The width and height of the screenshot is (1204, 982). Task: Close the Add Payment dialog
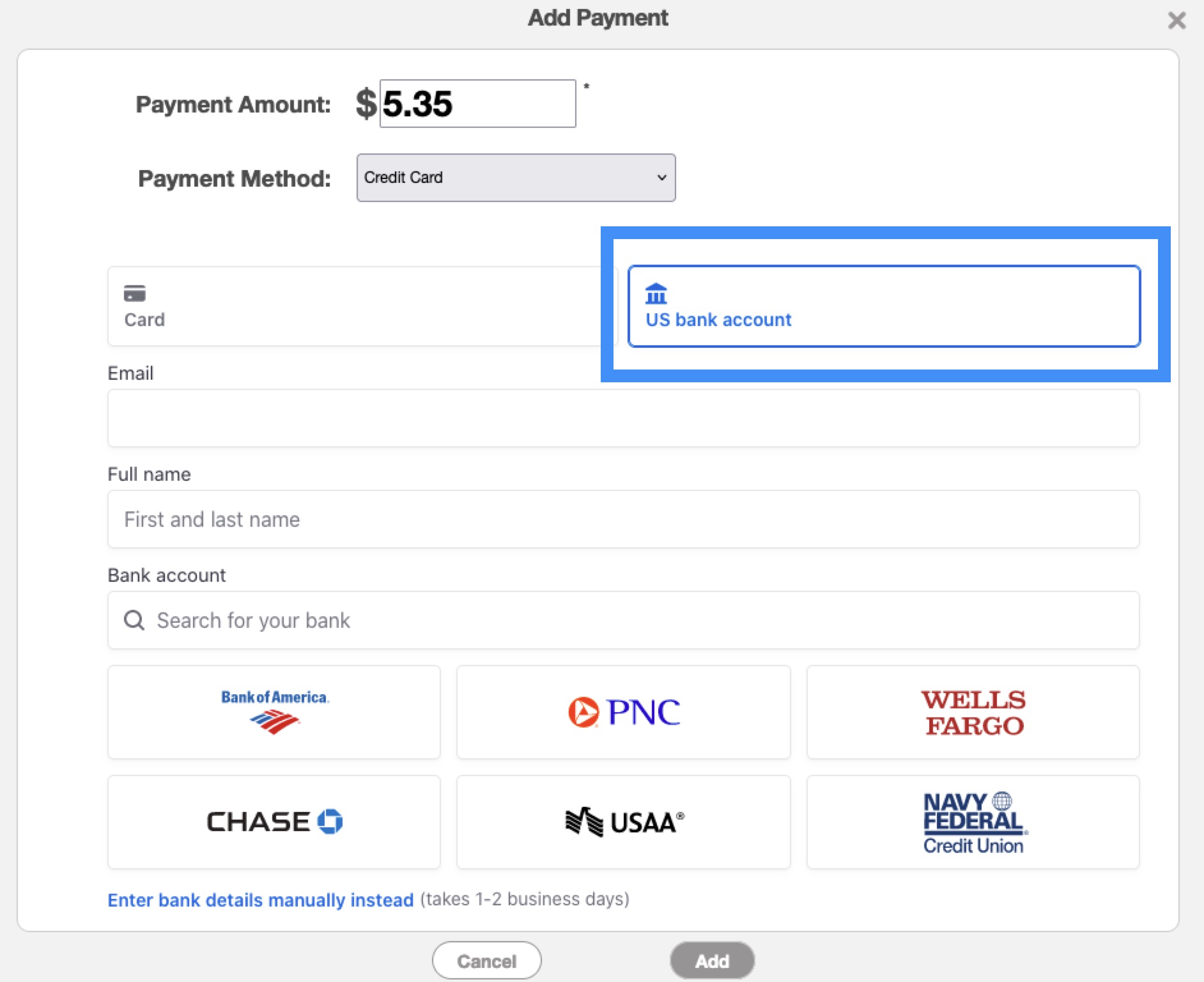[1177, 20]
